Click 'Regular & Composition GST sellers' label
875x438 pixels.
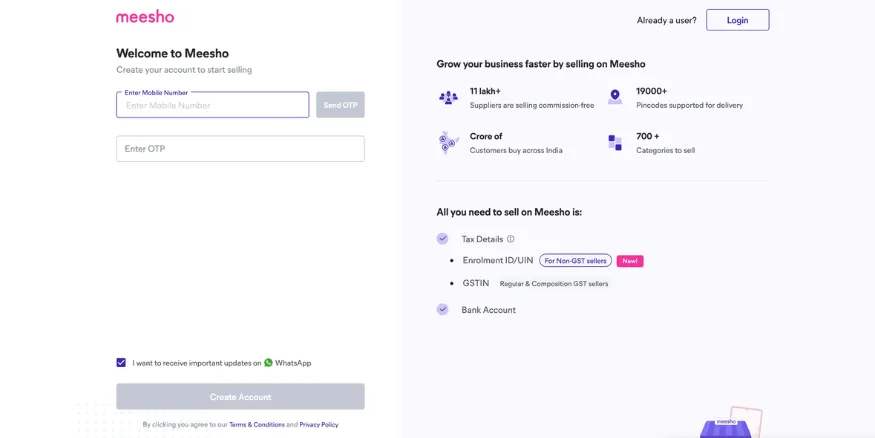coord(554,284)
